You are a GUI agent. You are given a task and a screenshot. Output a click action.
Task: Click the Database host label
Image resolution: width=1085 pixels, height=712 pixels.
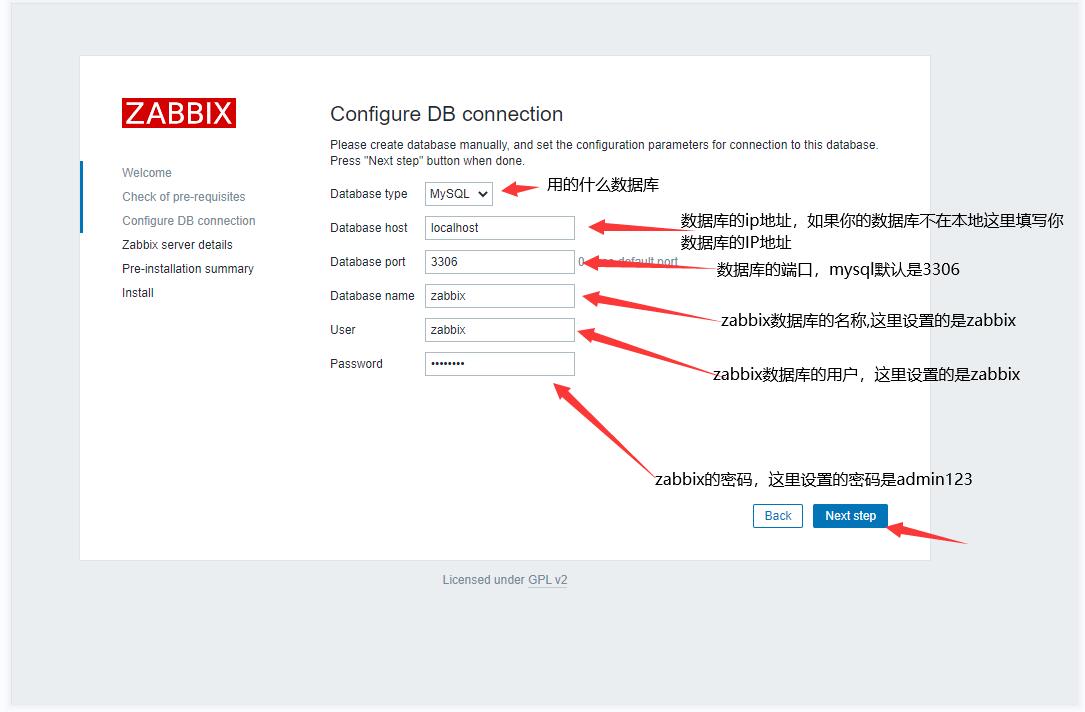tap(369, 228)
